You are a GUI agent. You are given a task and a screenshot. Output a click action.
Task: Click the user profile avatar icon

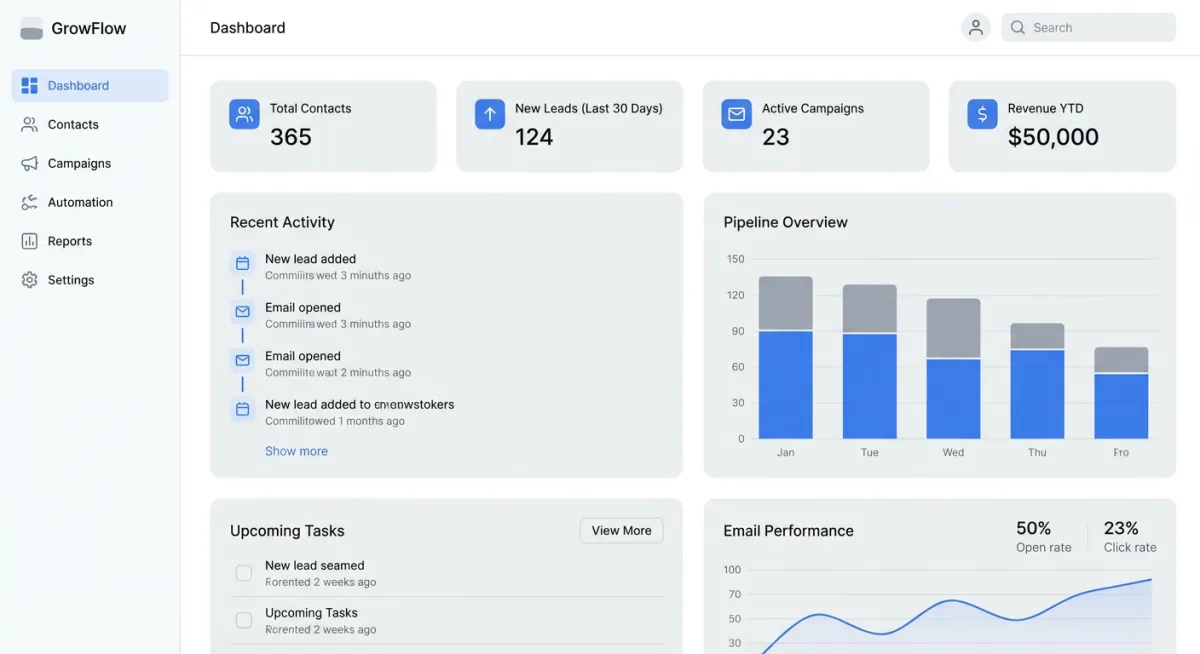point(975,27)
